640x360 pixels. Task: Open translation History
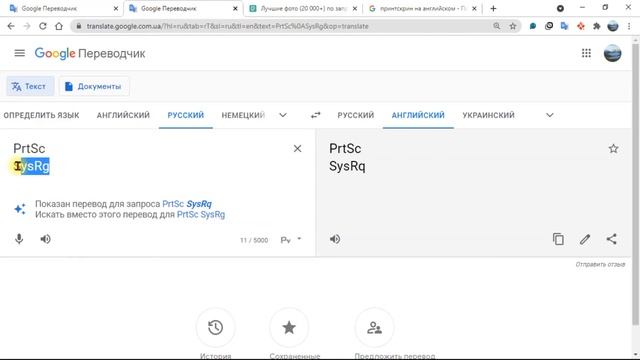[216, 327]
